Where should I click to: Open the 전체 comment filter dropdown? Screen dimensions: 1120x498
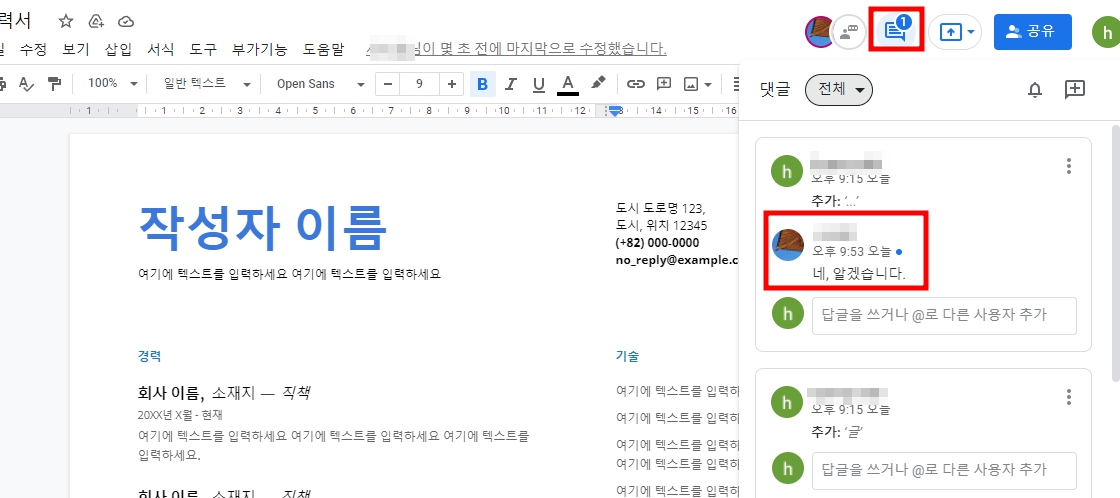(x=839, y=90)
